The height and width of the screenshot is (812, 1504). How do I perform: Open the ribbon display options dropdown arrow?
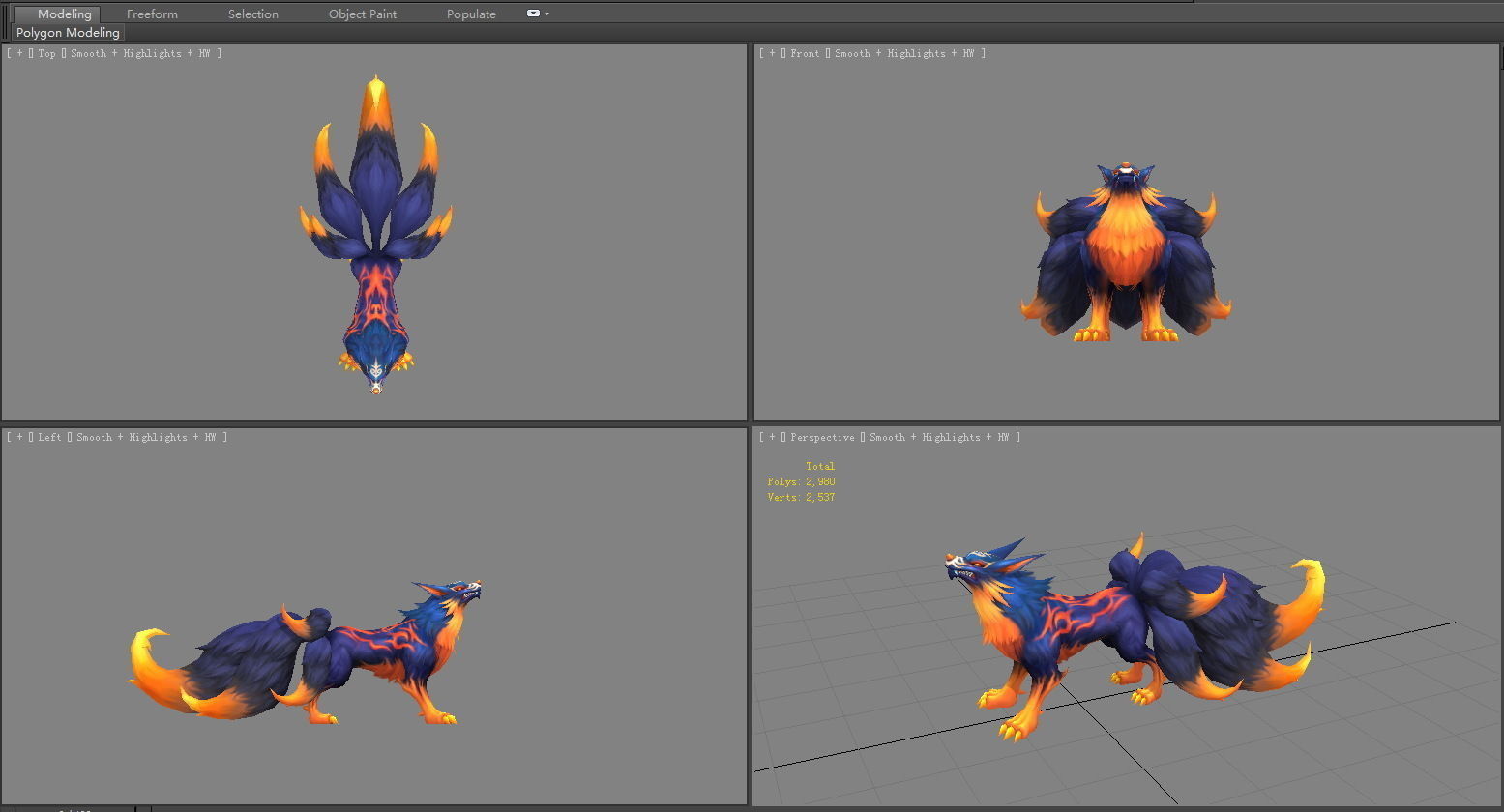pos(546,14)
